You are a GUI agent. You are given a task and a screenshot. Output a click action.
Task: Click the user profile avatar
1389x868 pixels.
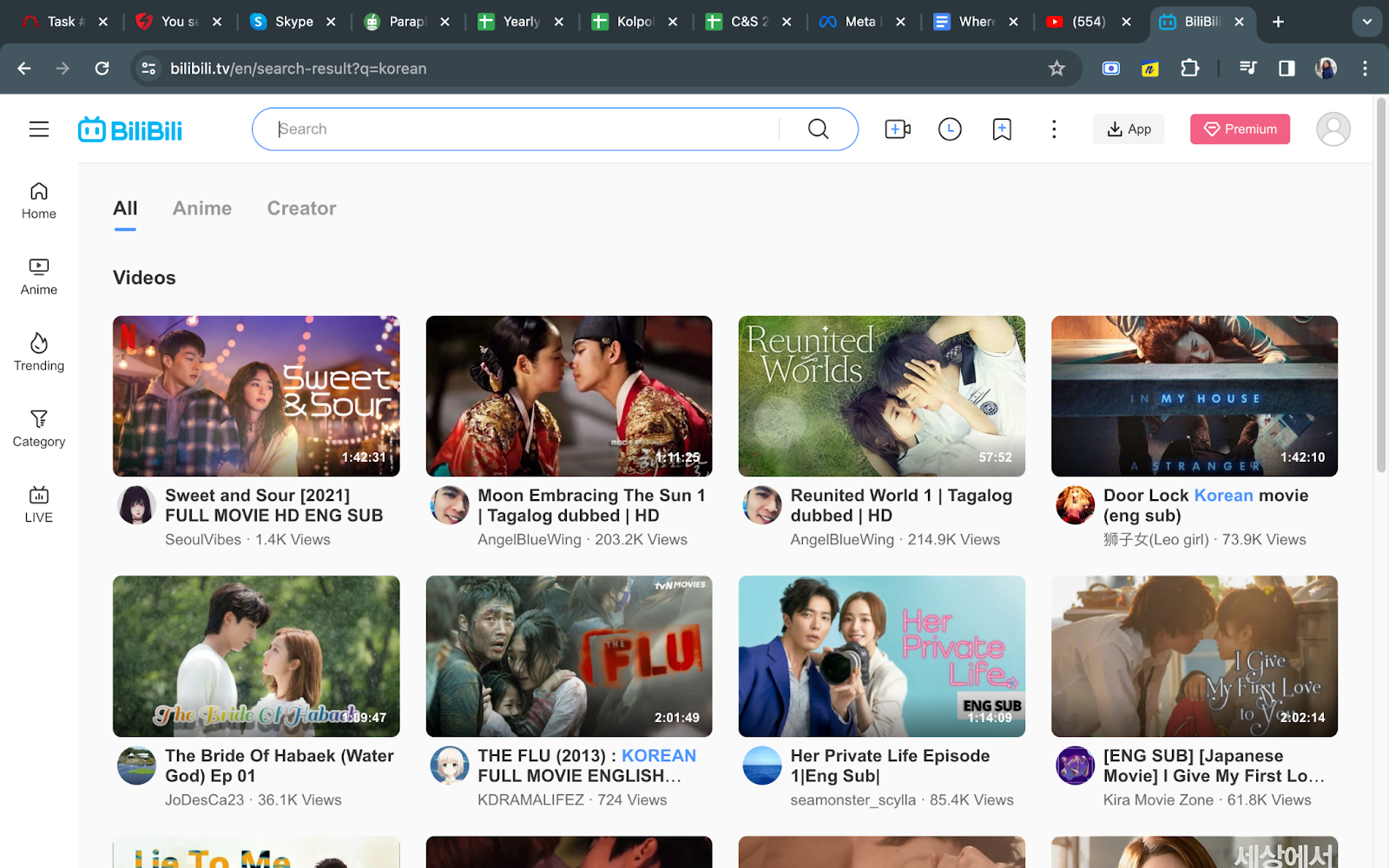1333,129
